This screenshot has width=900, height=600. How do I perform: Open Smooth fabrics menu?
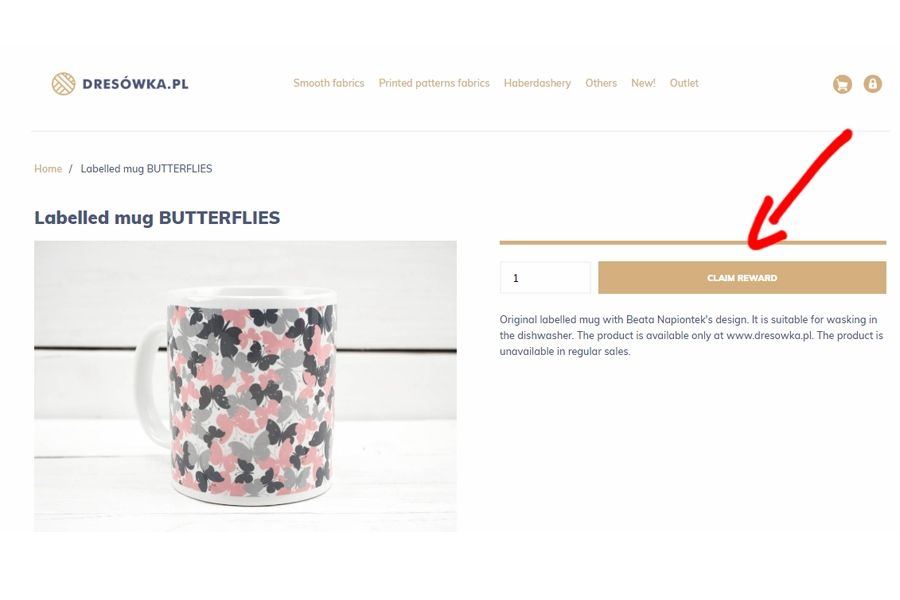(x=329, y=83)
